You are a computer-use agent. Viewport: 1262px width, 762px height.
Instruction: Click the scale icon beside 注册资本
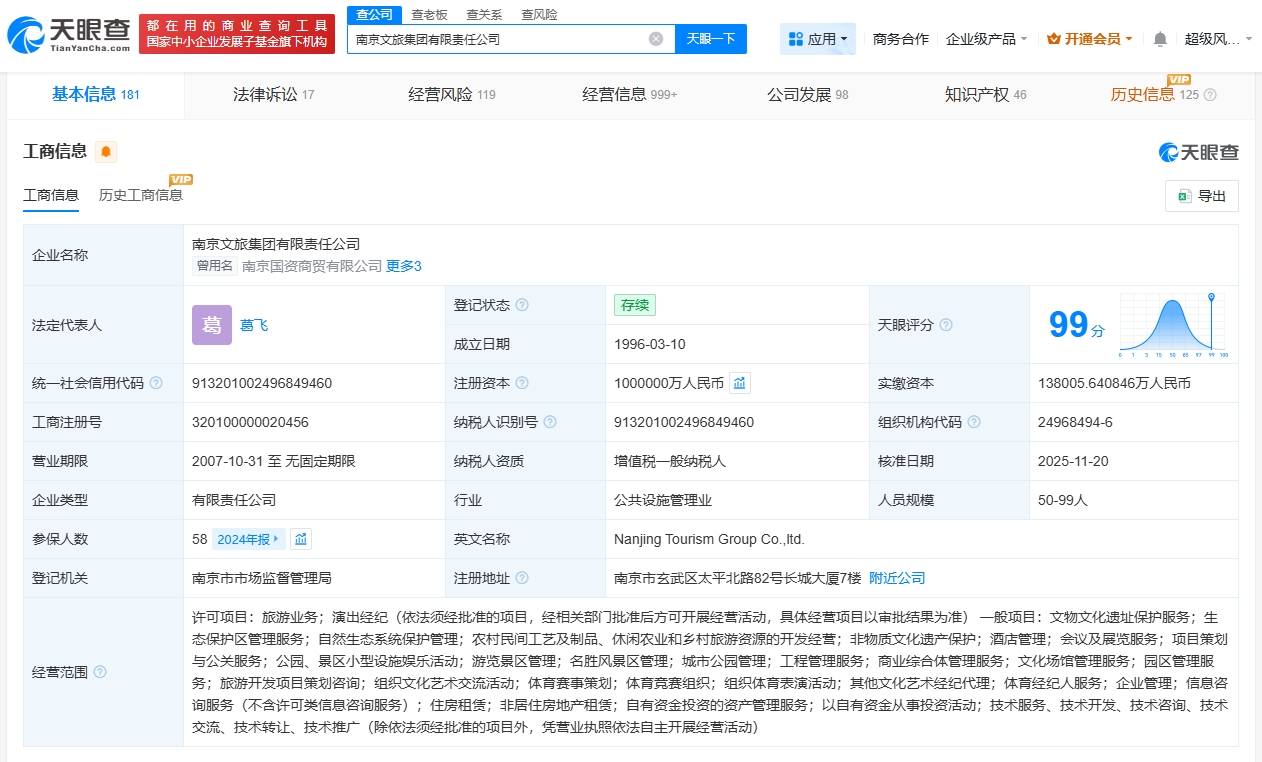click(x=739, y=383)
